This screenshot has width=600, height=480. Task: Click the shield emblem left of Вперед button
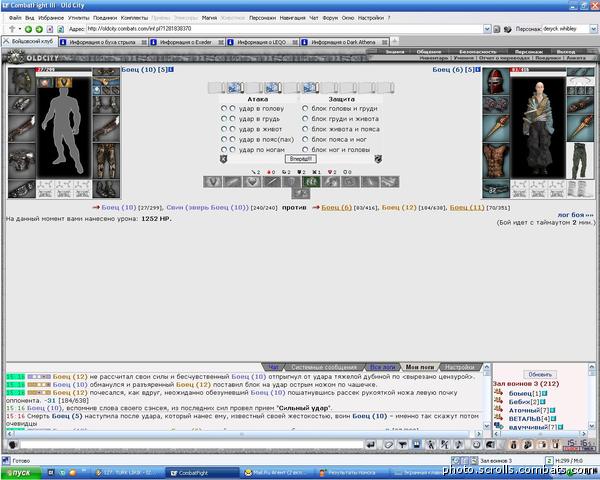(x=223, y=158)
